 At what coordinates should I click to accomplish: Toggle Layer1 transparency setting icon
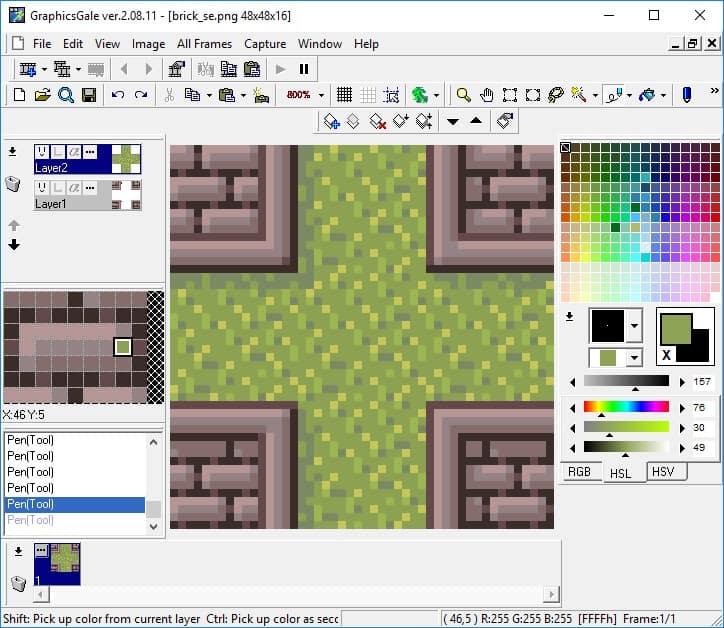[74, 187]
